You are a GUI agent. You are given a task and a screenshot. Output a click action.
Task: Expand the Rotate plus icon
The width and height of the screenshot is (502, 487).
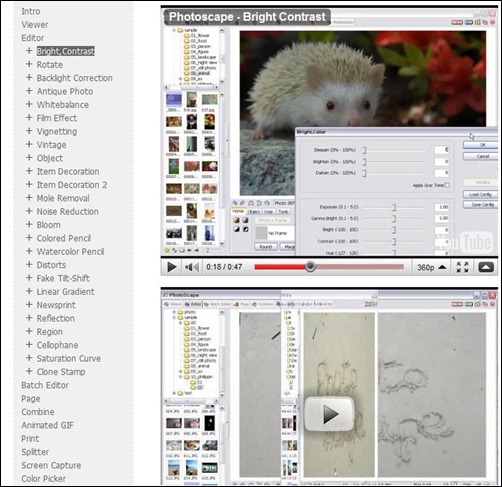click(29, 64)
